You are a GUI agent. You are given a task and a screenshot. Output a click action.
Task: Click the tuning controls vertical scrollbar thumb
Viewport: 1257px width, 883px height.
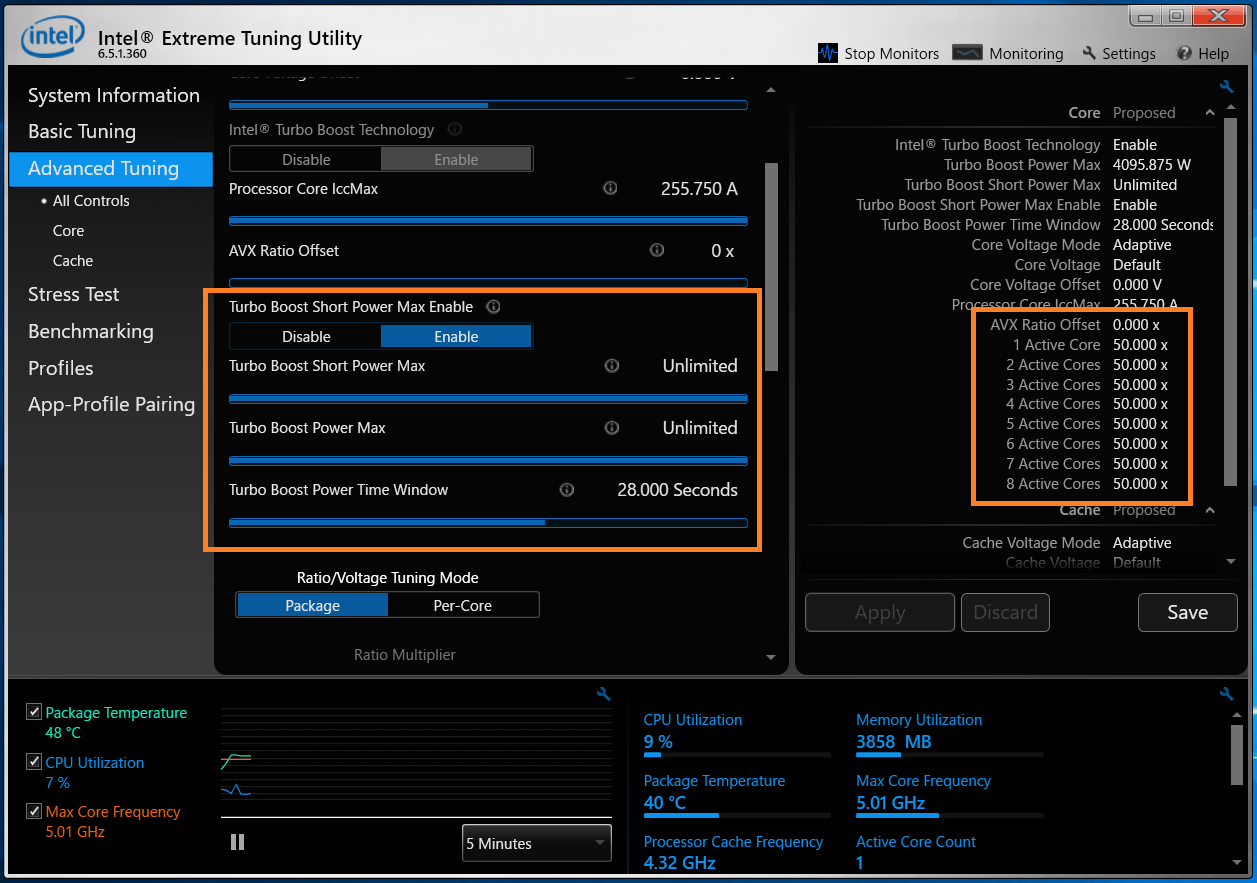click(771, 267)
